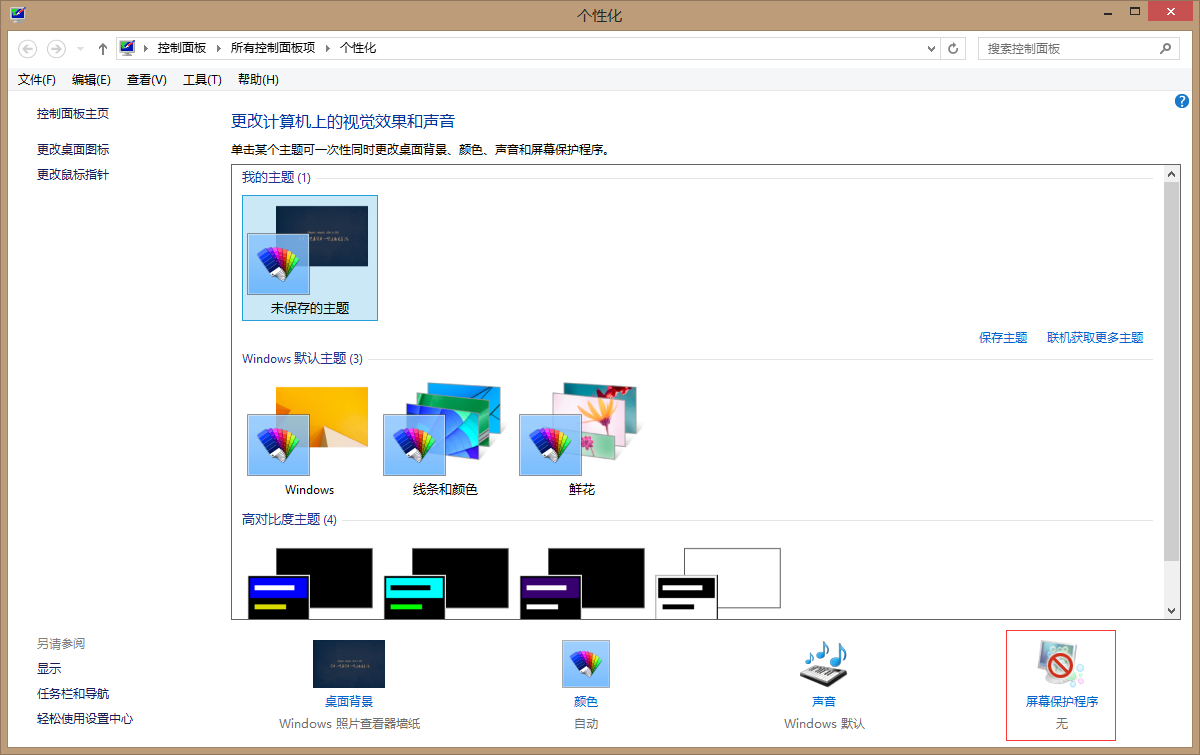Click the blue help question mark icon
The width and height of the screenshot is (1200, 755).
click(1182, 101)
